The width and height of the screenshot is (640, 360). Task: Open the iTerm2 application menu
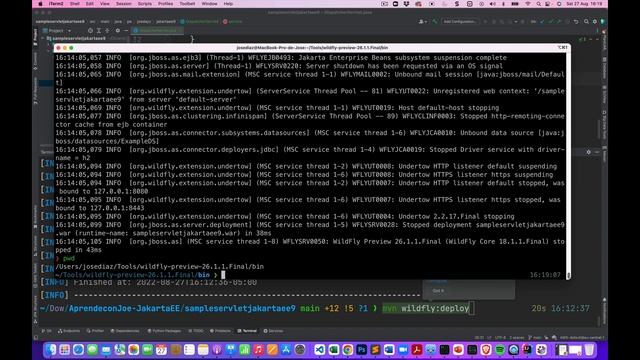[x=56, y=4]
